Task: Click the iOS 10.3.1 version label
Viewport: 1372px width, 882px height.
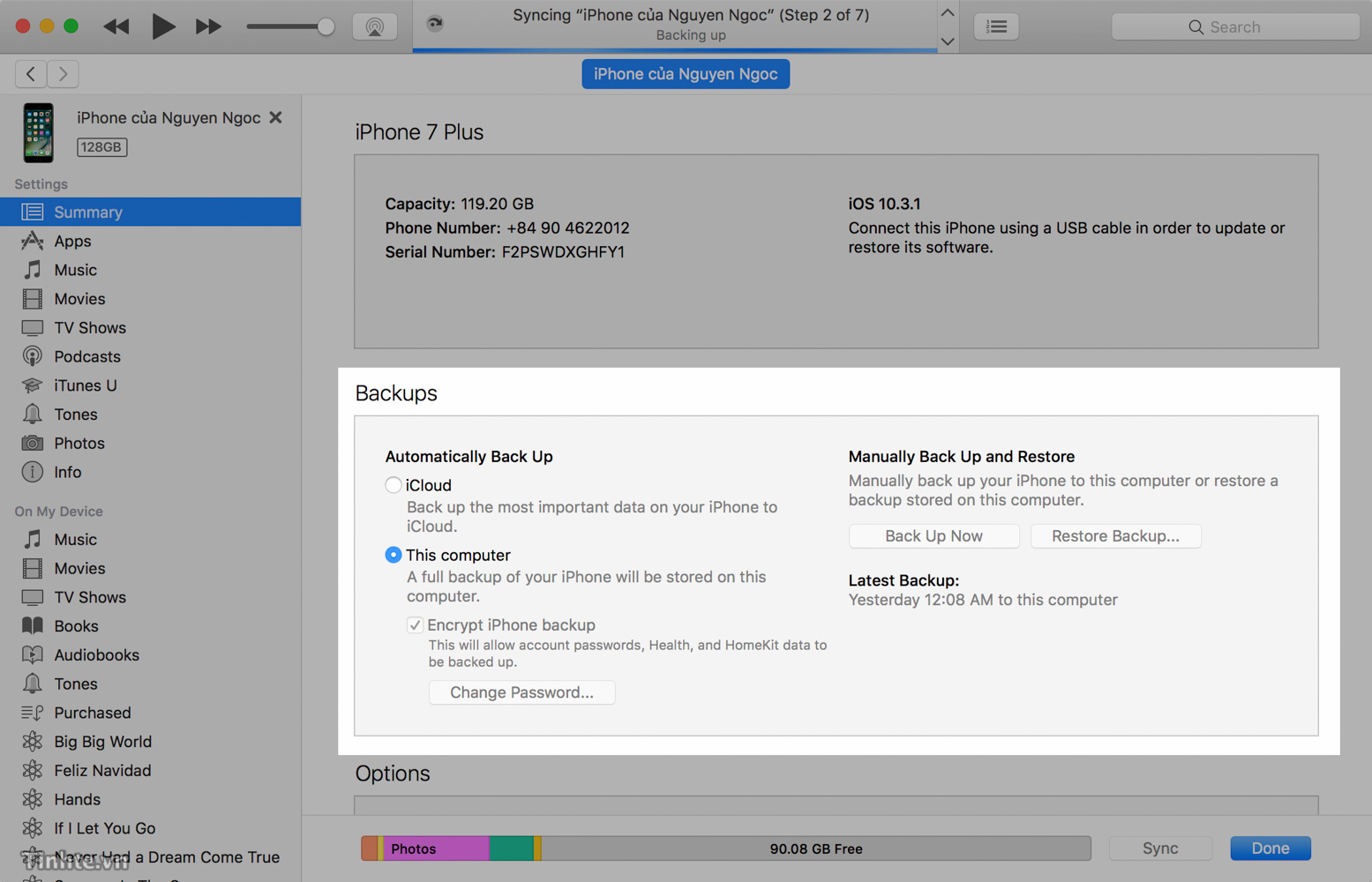Action: tap(884, 204)
